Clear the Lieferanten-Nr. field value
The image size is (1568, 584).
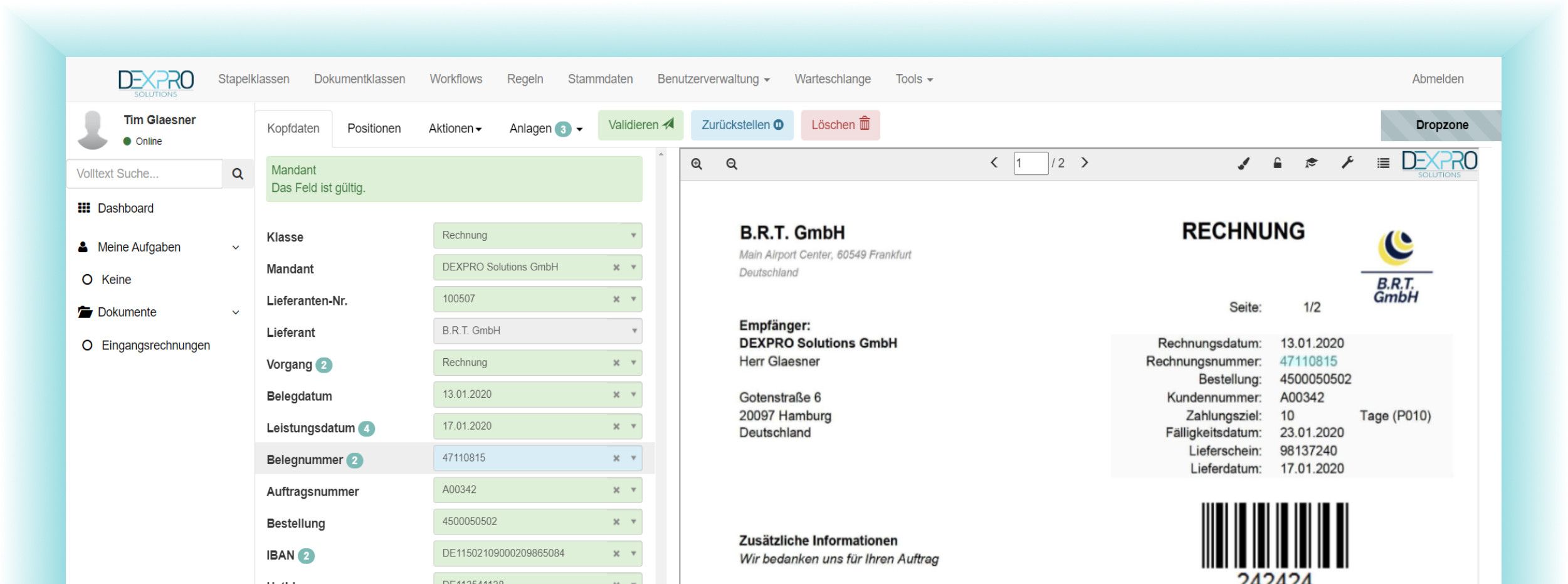[616, 299]
